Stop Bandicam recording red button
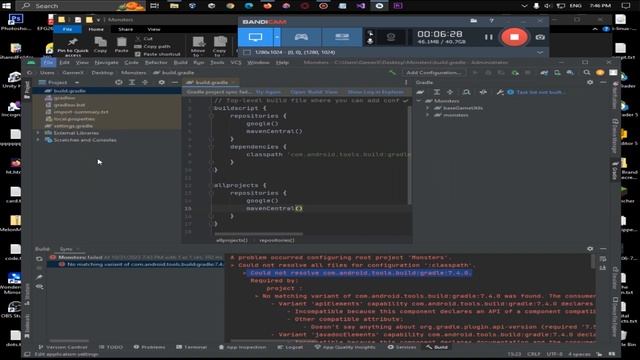Viewport: 640px width, 360px height. click(514, 37)
